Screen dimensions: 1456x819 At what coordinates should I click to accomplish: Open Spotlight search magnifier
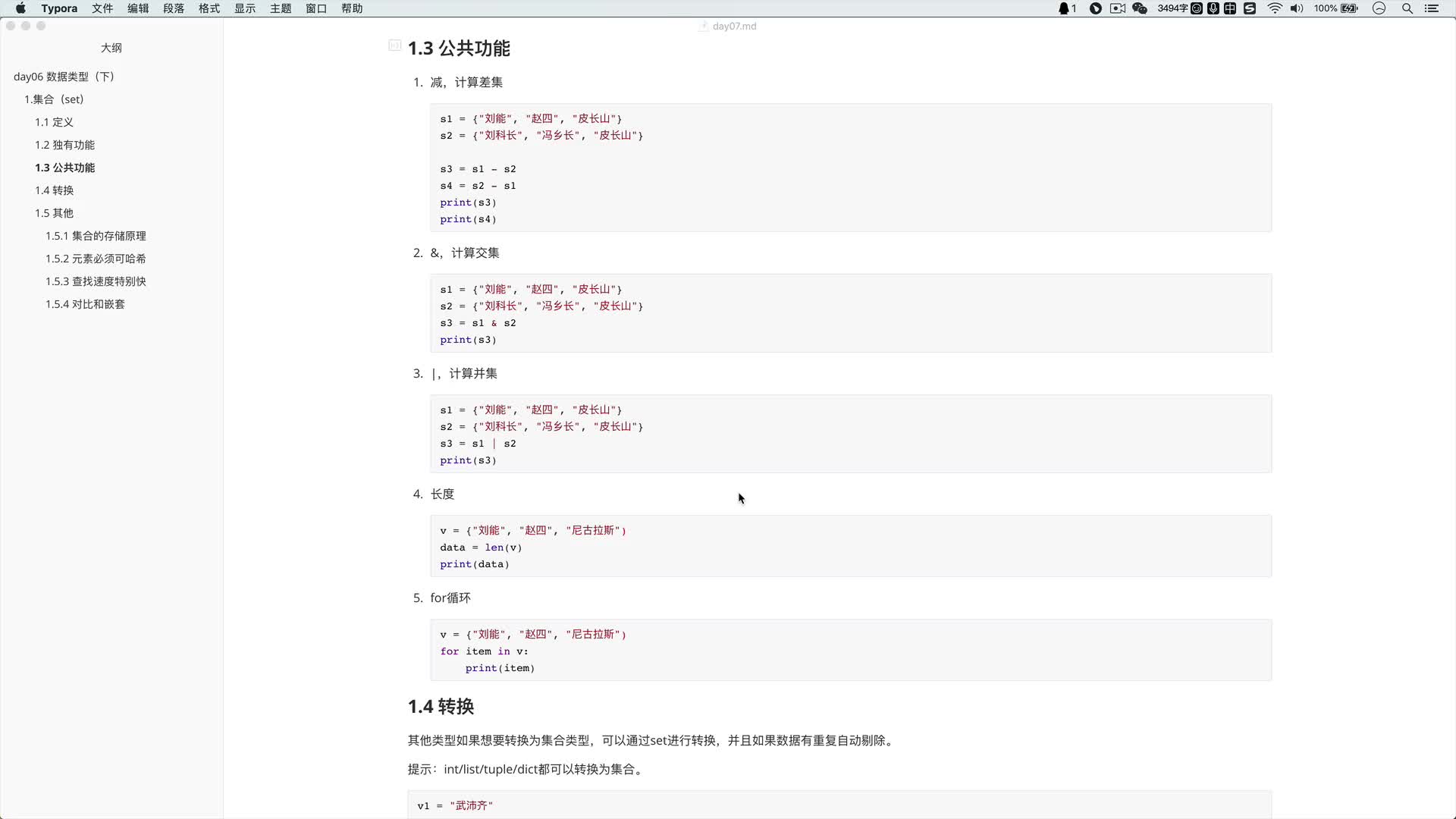tap(1407, 8)
